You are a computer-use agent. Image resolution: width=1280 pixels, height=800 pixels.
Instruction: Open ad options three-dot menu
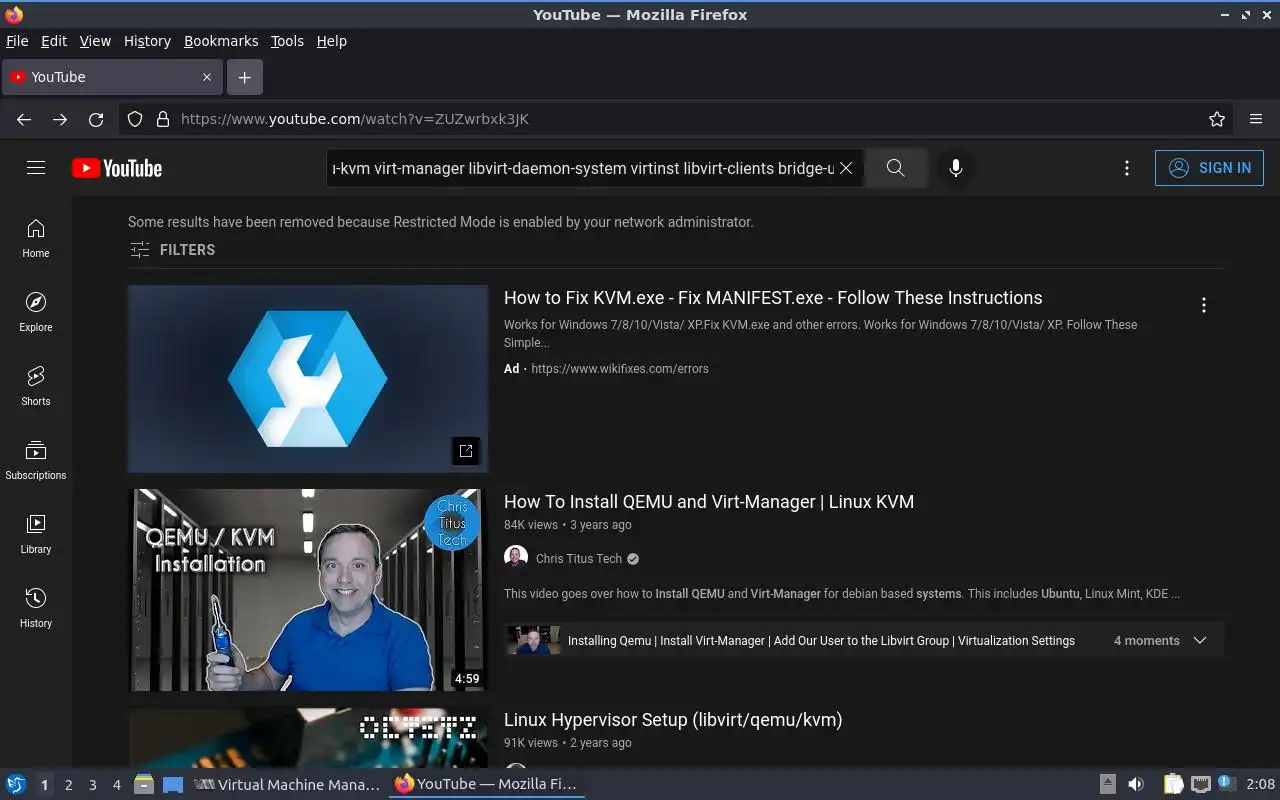coord(1204,305)
